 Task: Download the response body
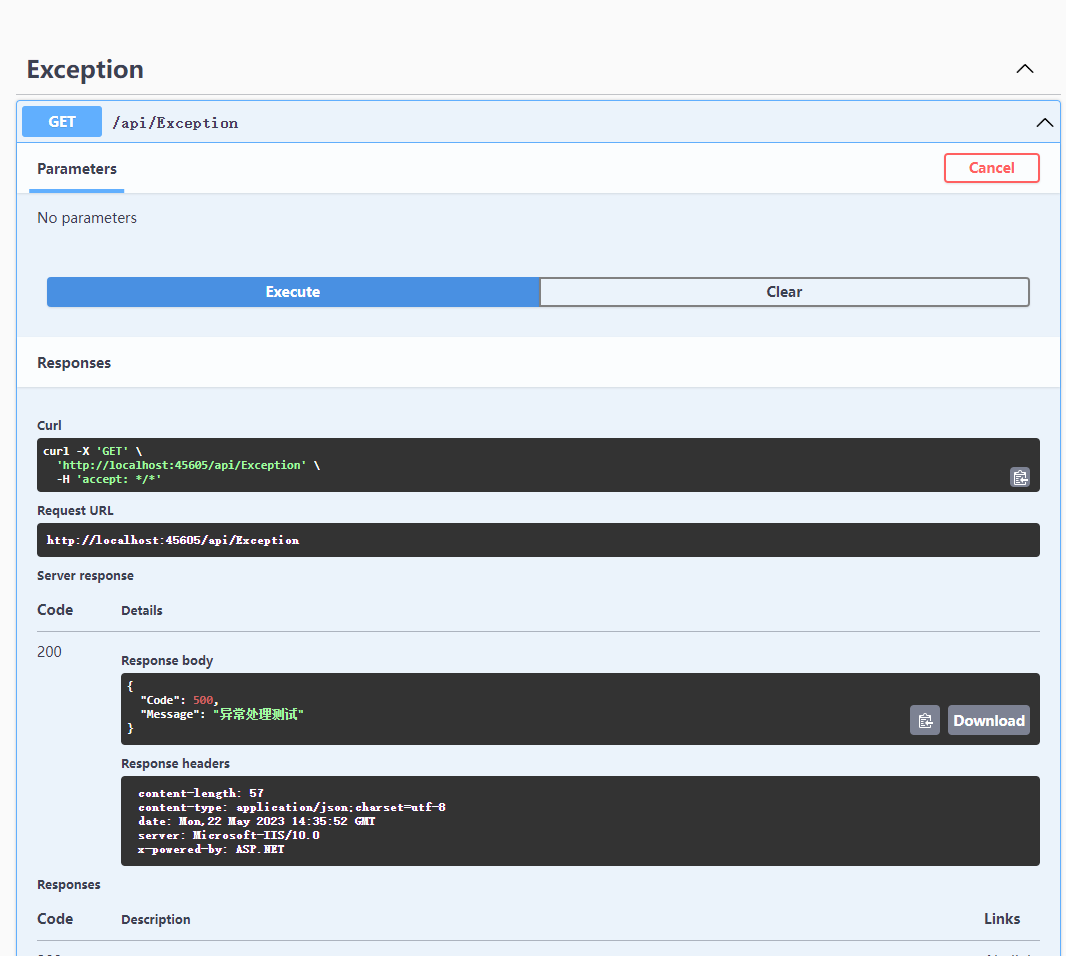988,720
